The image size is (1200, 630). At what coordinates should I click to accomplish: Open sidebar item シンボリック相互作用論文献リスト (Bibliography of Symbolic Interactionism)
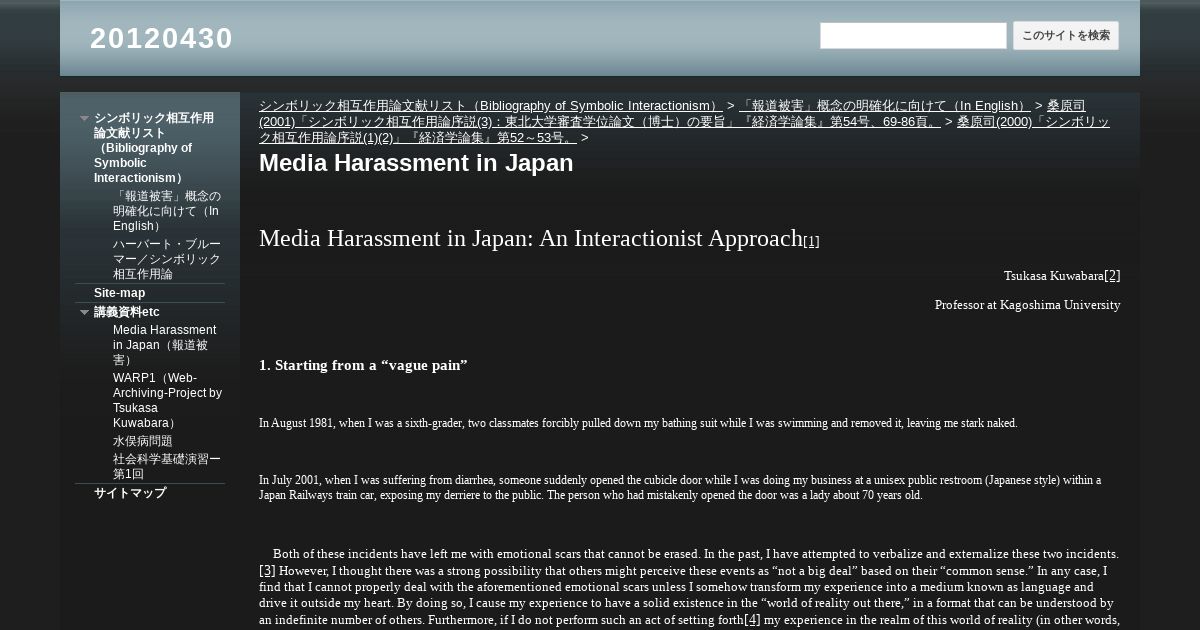coord(154,147)
